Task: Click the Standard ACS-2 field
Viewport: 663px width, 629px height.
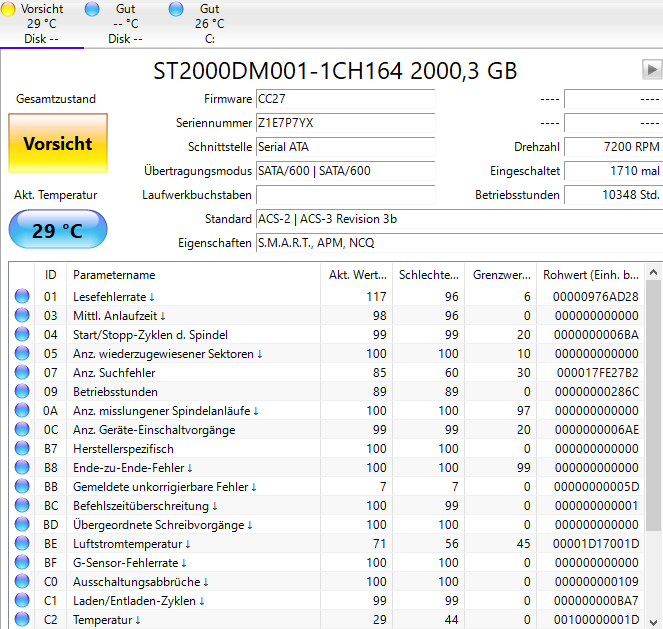Action: (460, 219)
